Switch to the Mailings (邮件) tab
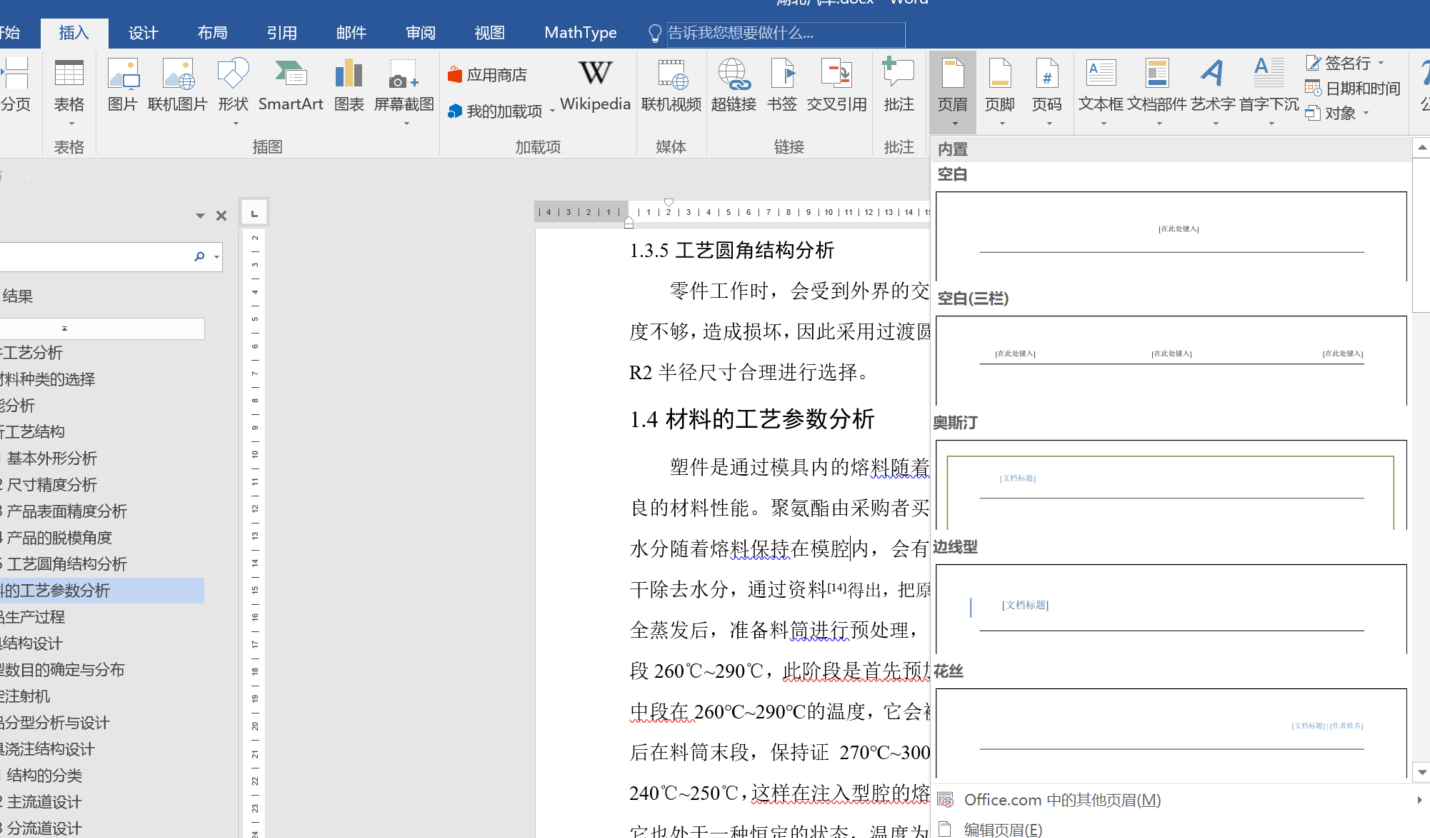The width and height of the screenshot is (1430, 838). click(351, 32)
